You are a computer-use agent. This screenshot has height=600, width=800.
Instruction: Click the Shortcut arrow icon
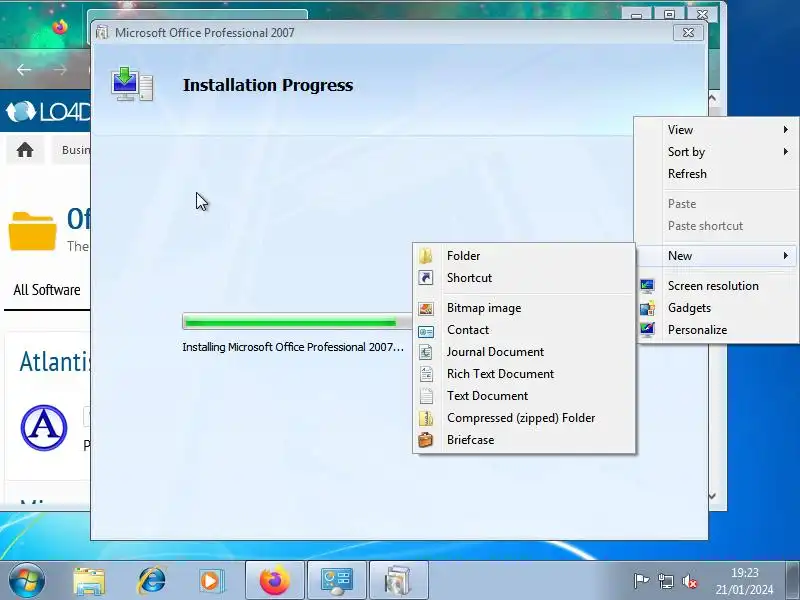tap(426, 278)
